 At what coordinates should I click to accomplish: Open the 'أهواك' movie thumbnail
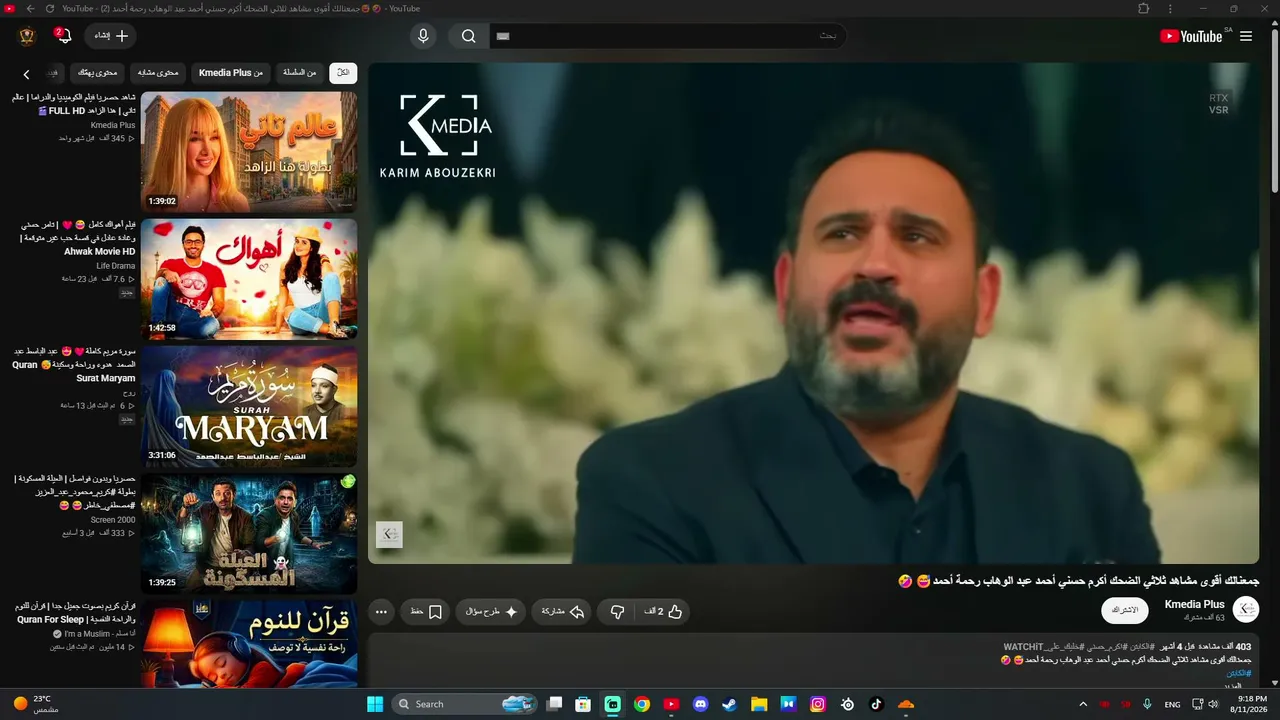(249, 279)
